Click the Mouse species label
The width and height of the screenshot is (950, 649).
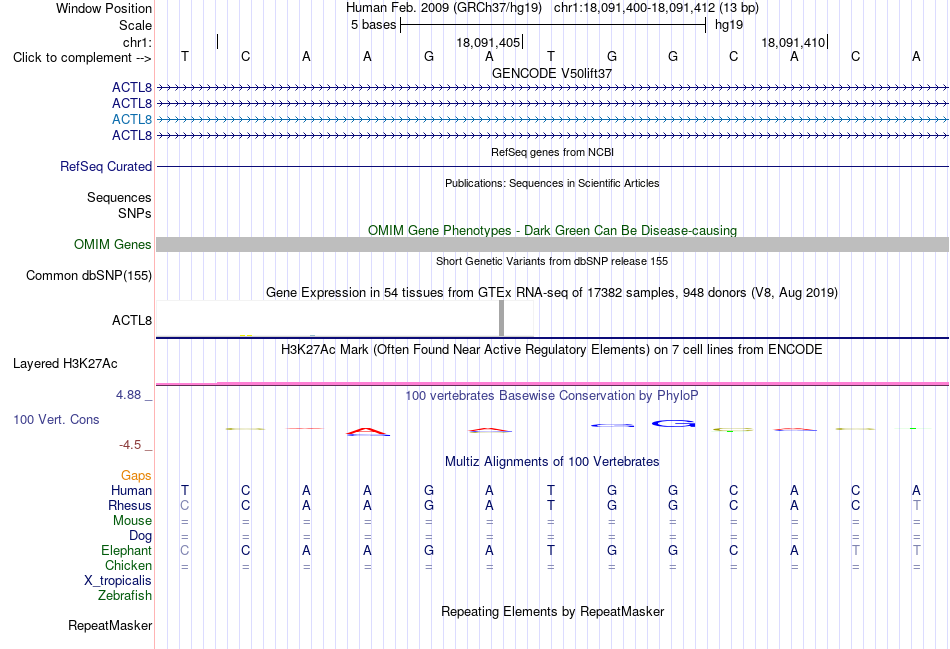tap(132, 521)
